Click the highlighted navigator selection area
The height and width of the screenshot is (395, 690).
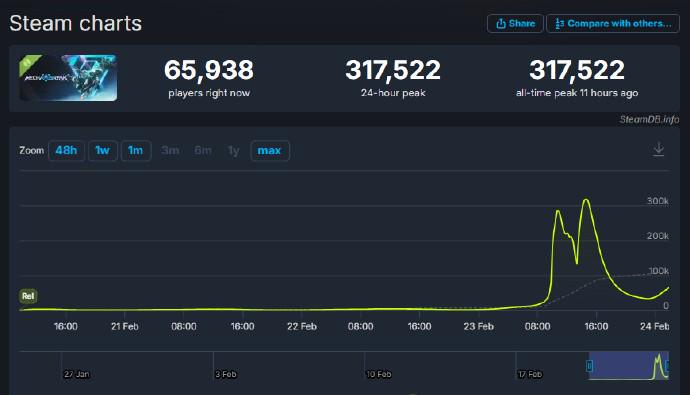click(x=629, y=366)
